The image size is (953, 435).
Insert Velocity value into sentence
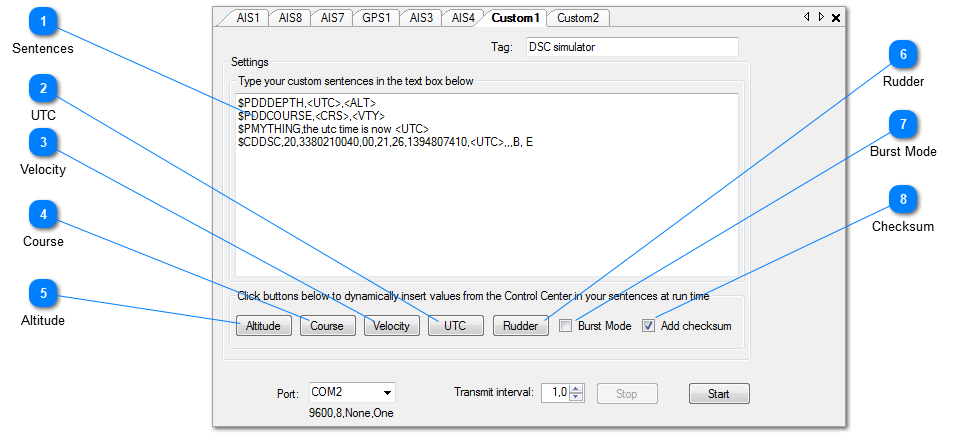[391, 326]
